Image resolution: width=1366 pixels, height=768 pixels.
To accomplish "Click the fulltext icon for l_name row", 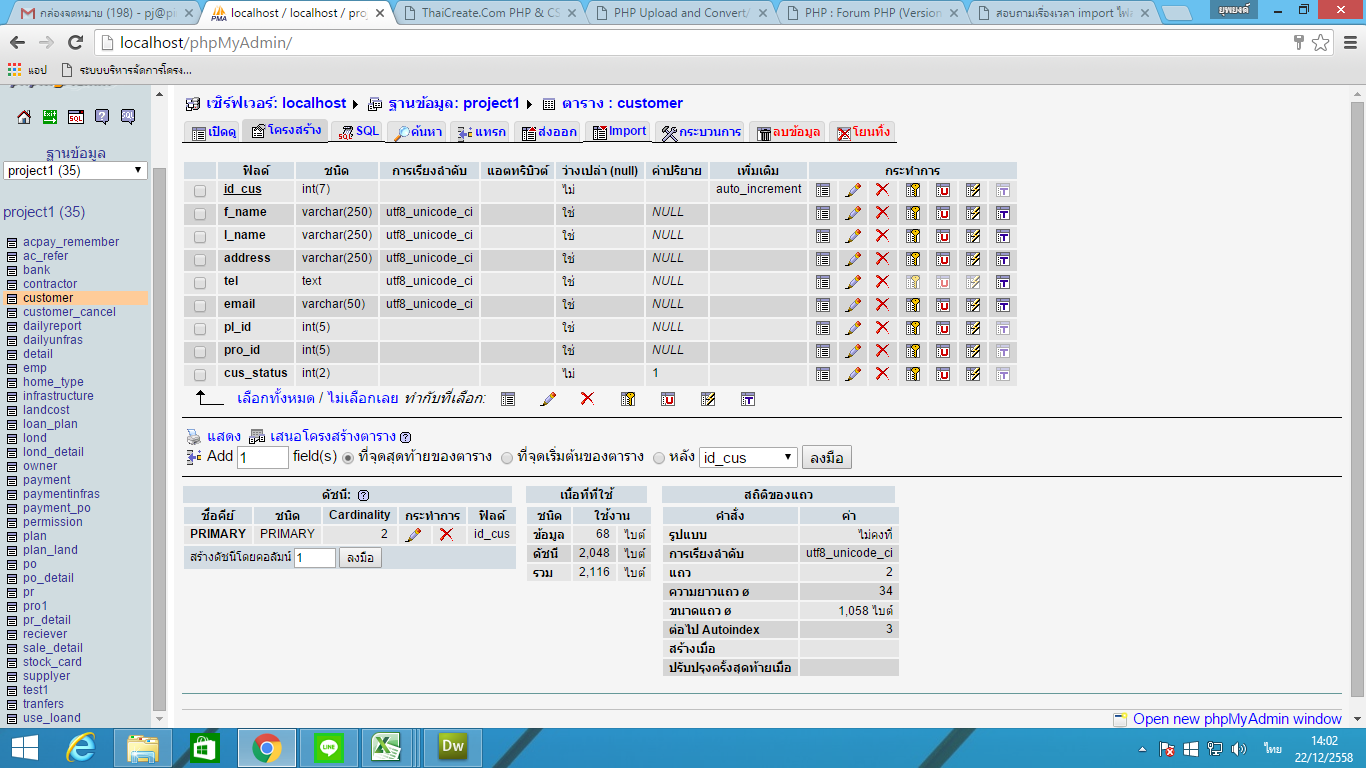I will (x=1003, y=236).
